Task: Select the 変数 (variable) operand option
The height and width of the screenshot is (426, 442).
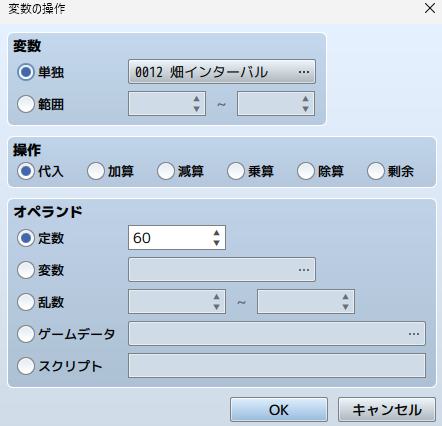Action: [x=26, y=270]
